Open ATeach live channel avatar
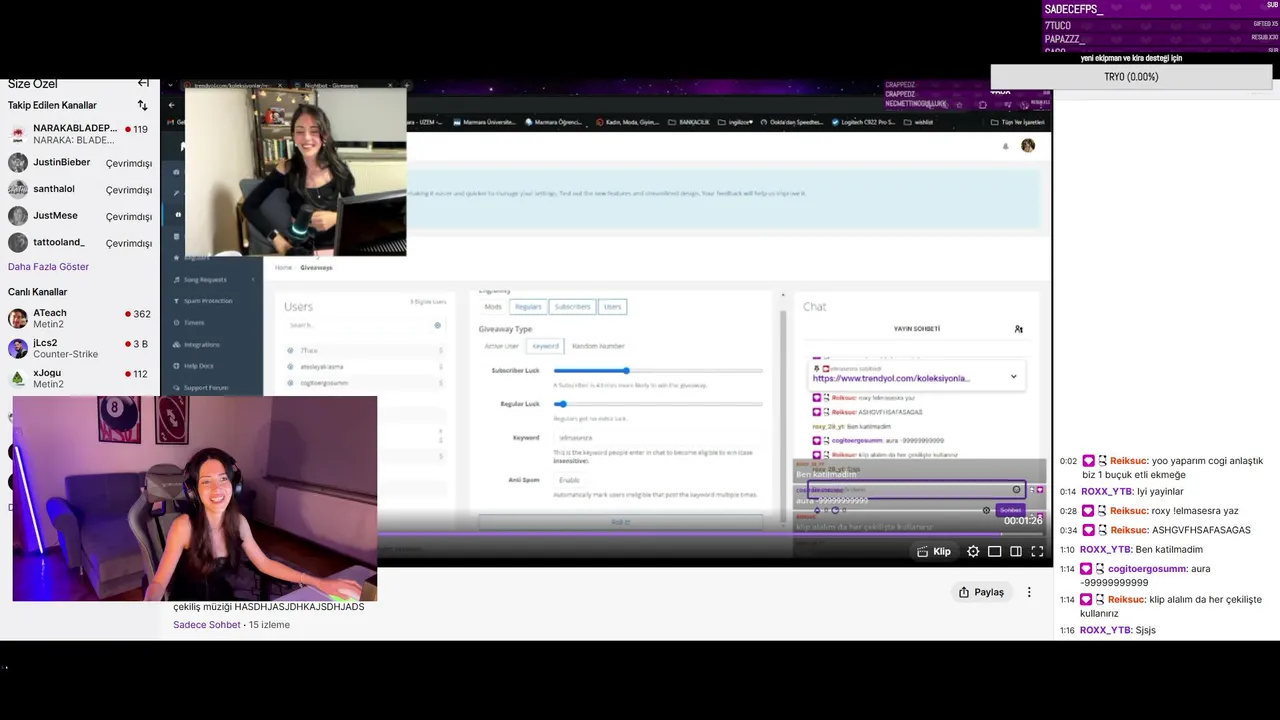 [x=18, y=319]
